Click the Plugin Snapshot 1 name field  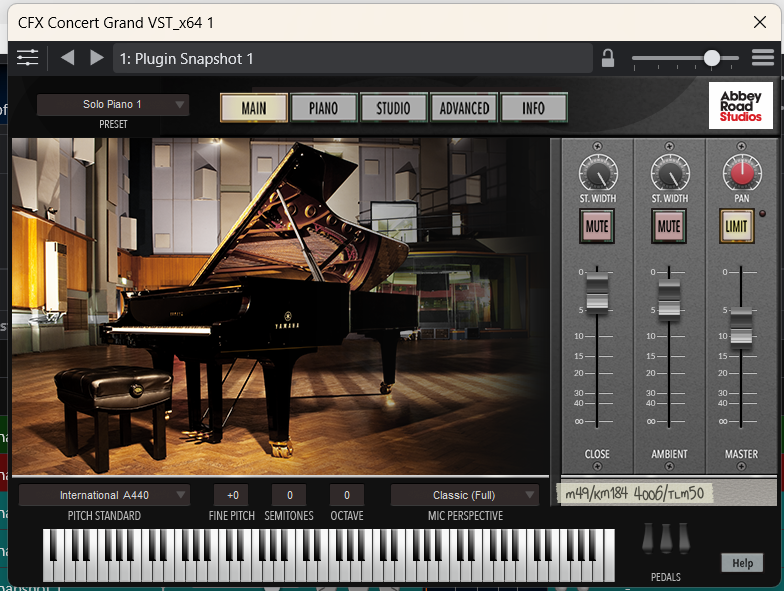click(352, 58)
